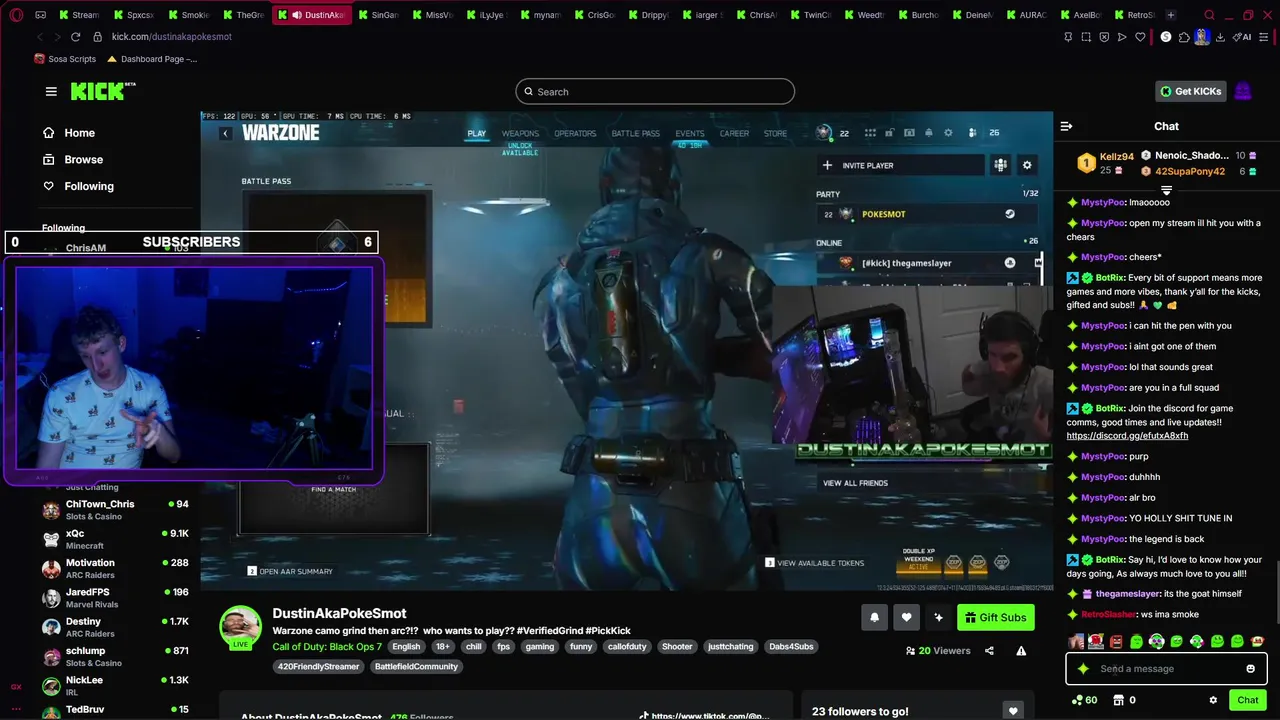Click the Kick search field
The height and width of the screenshot is (720, 1280).
coord(655,92)
